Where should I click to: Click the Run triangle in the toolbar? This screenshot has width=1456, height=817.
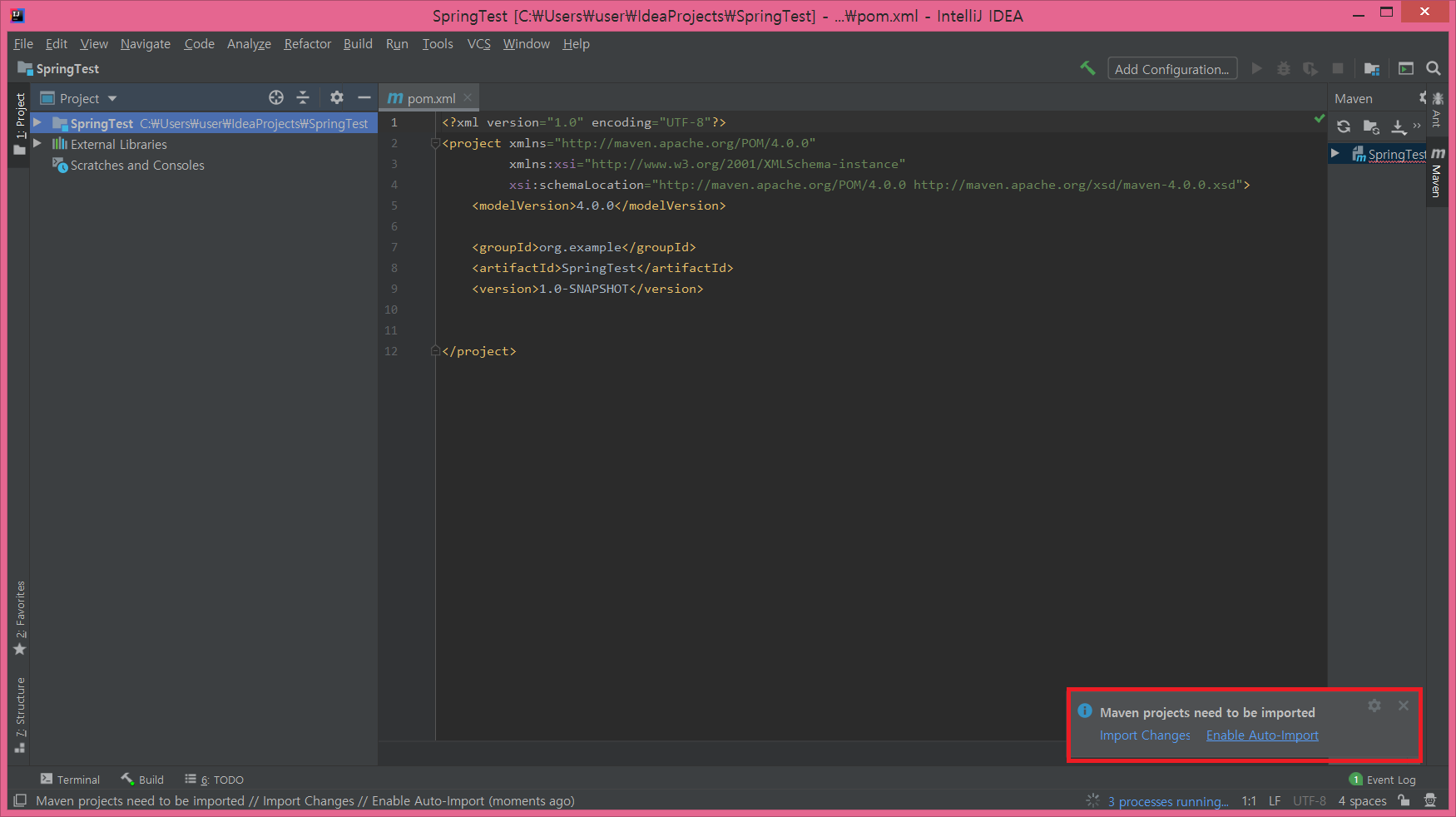point(1257,68)
